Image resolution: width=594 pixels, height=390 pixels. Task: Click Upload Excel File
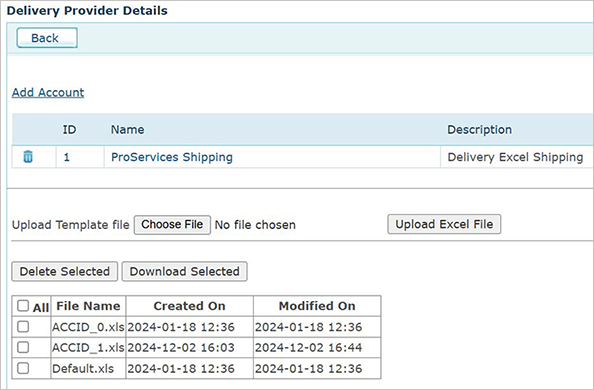[444, 224]
